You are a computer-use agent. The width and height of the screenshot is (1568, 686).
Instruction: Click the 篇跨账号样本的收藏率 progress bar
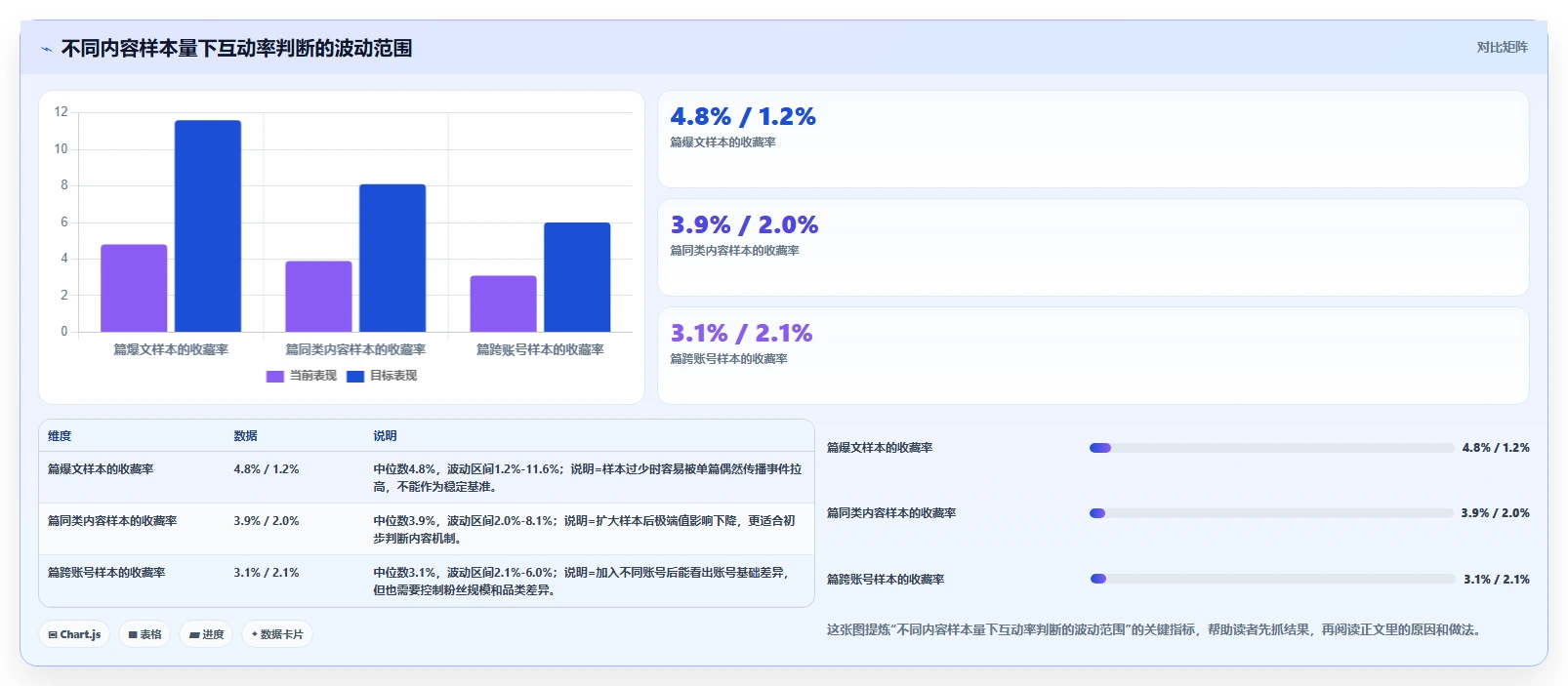click(1272, 579)
